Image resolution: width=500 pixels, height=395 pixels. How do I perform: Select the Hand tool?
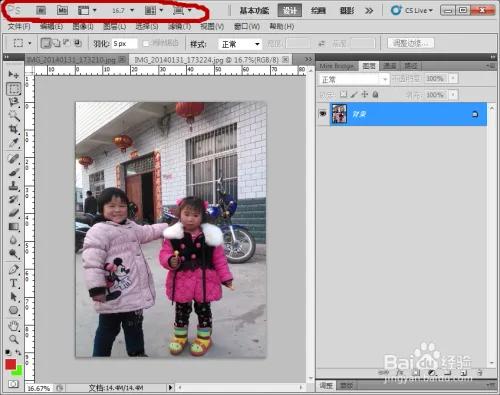coord(13,326)
